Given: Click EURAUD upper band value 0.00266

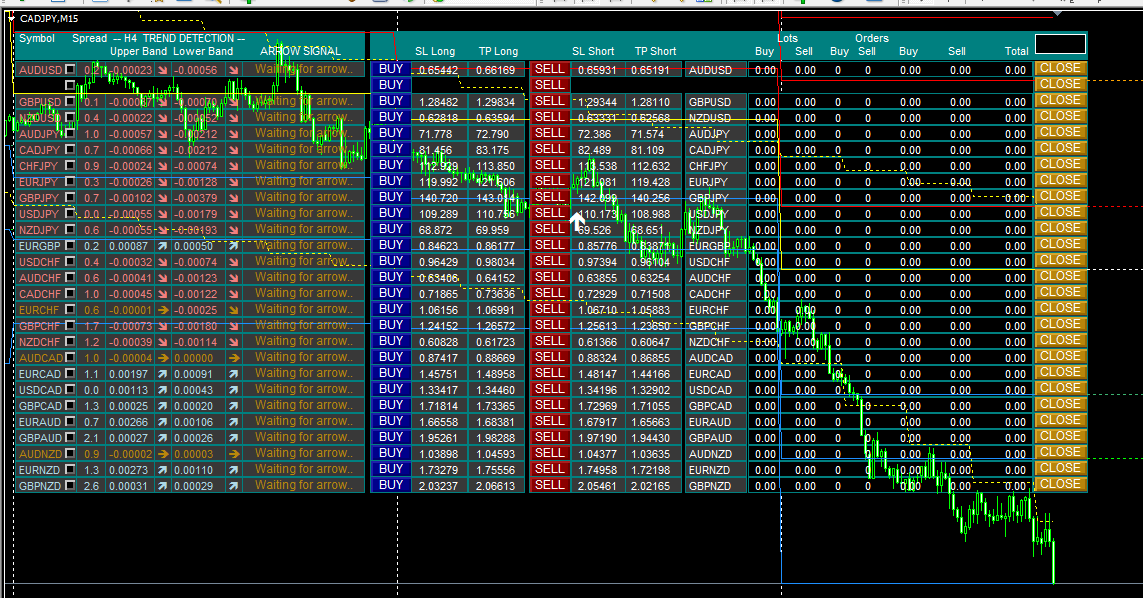Looking at the screenshot, I should point(128,422).
